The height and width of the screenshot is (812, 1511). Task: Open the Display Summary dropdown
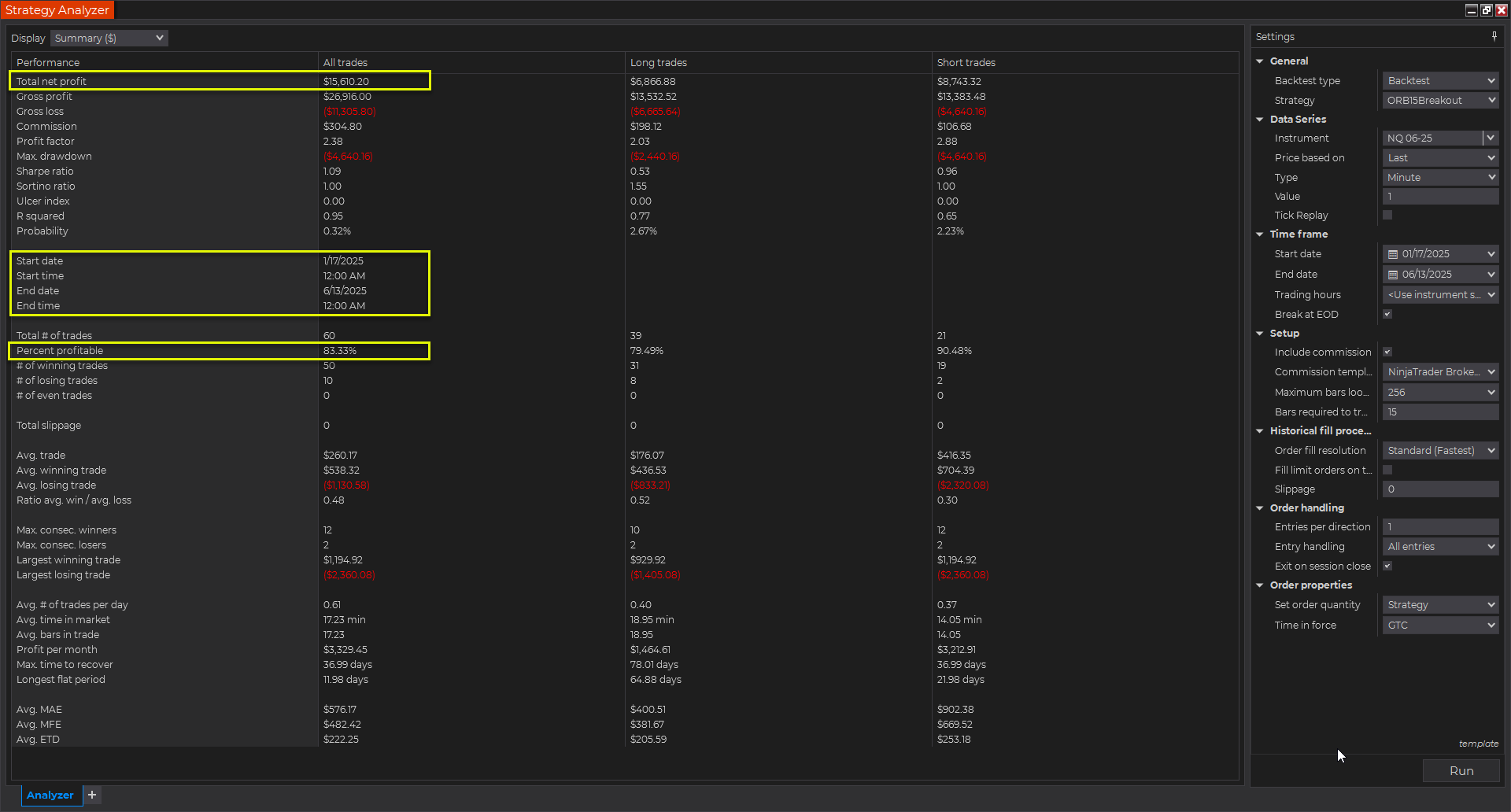click(109, 38)
